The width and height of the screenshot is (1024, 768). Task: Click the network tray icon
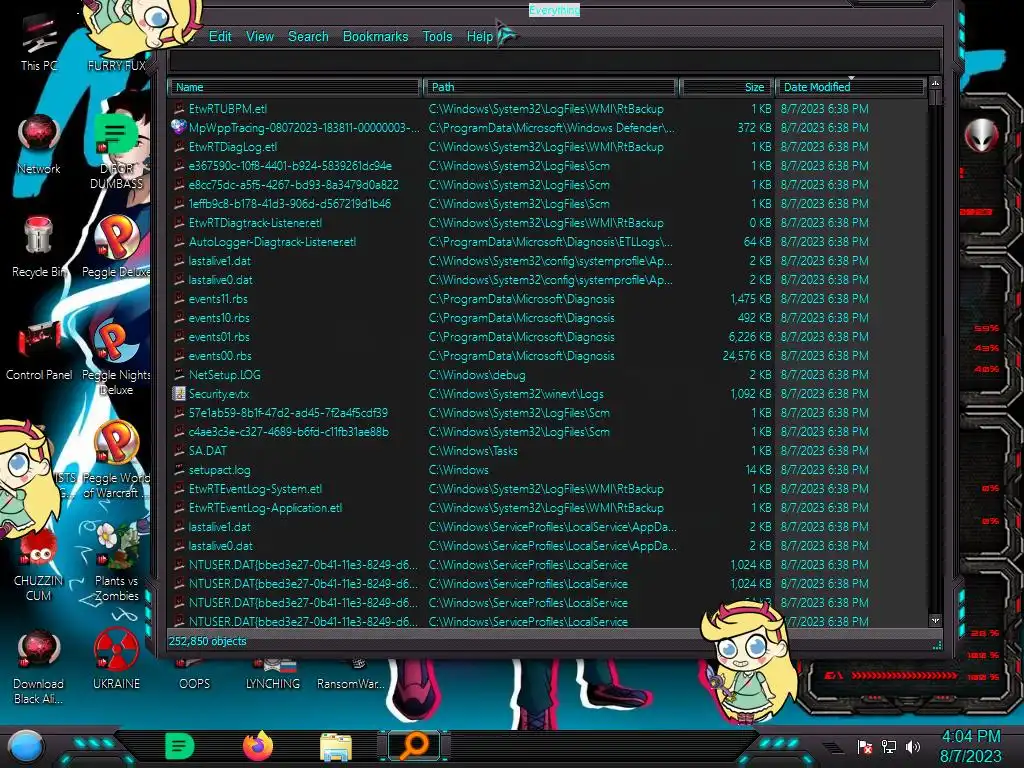click(889, 746)
